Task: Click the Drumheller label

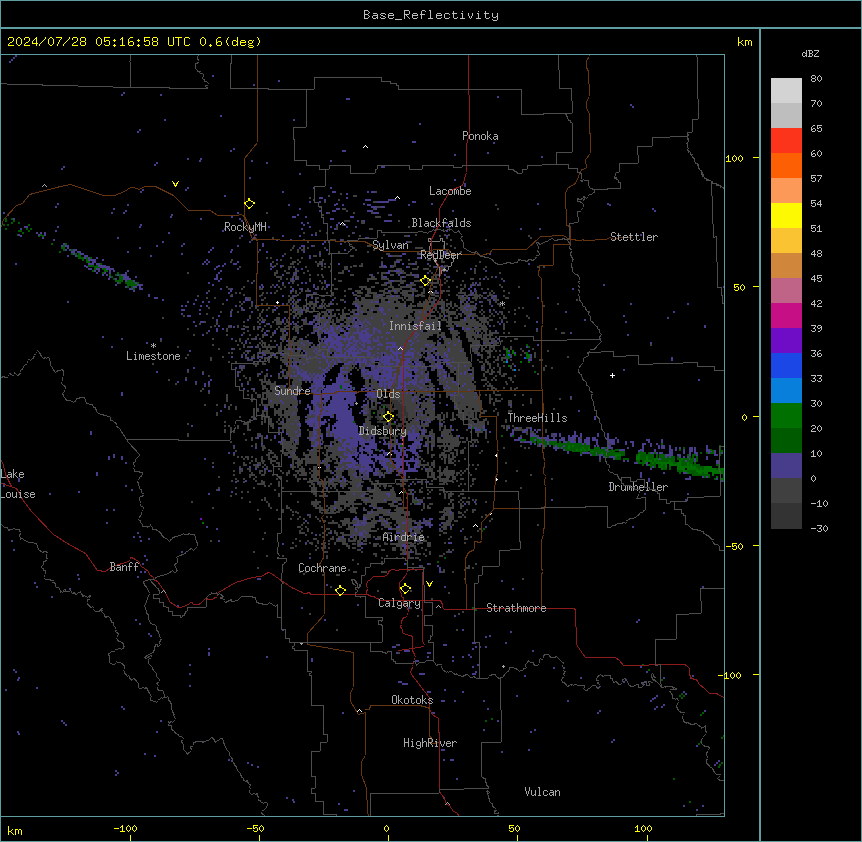Action: coord(638,487)
